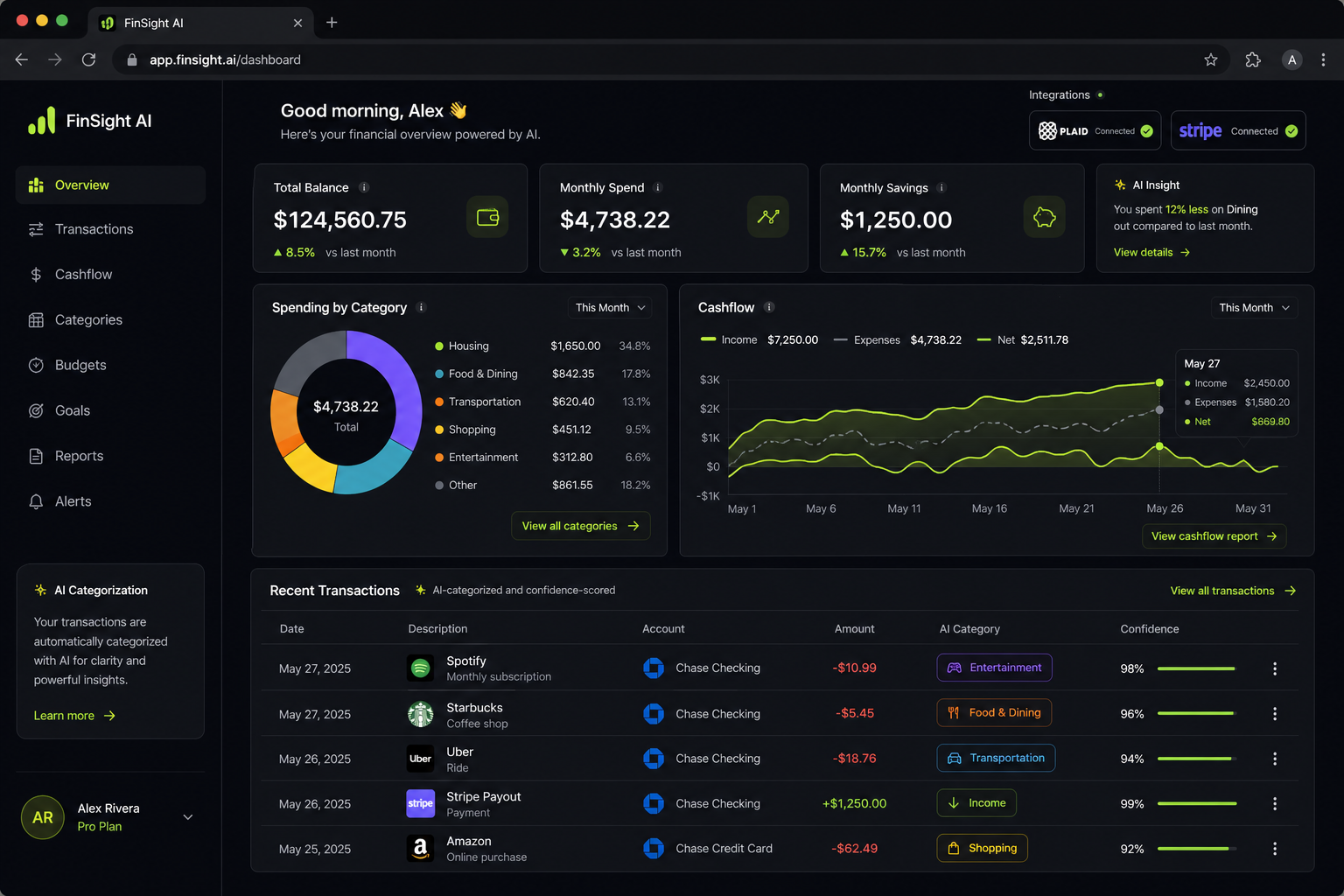
Task: Open the browser extensions puzzle icon
Action: [1253, 59]
